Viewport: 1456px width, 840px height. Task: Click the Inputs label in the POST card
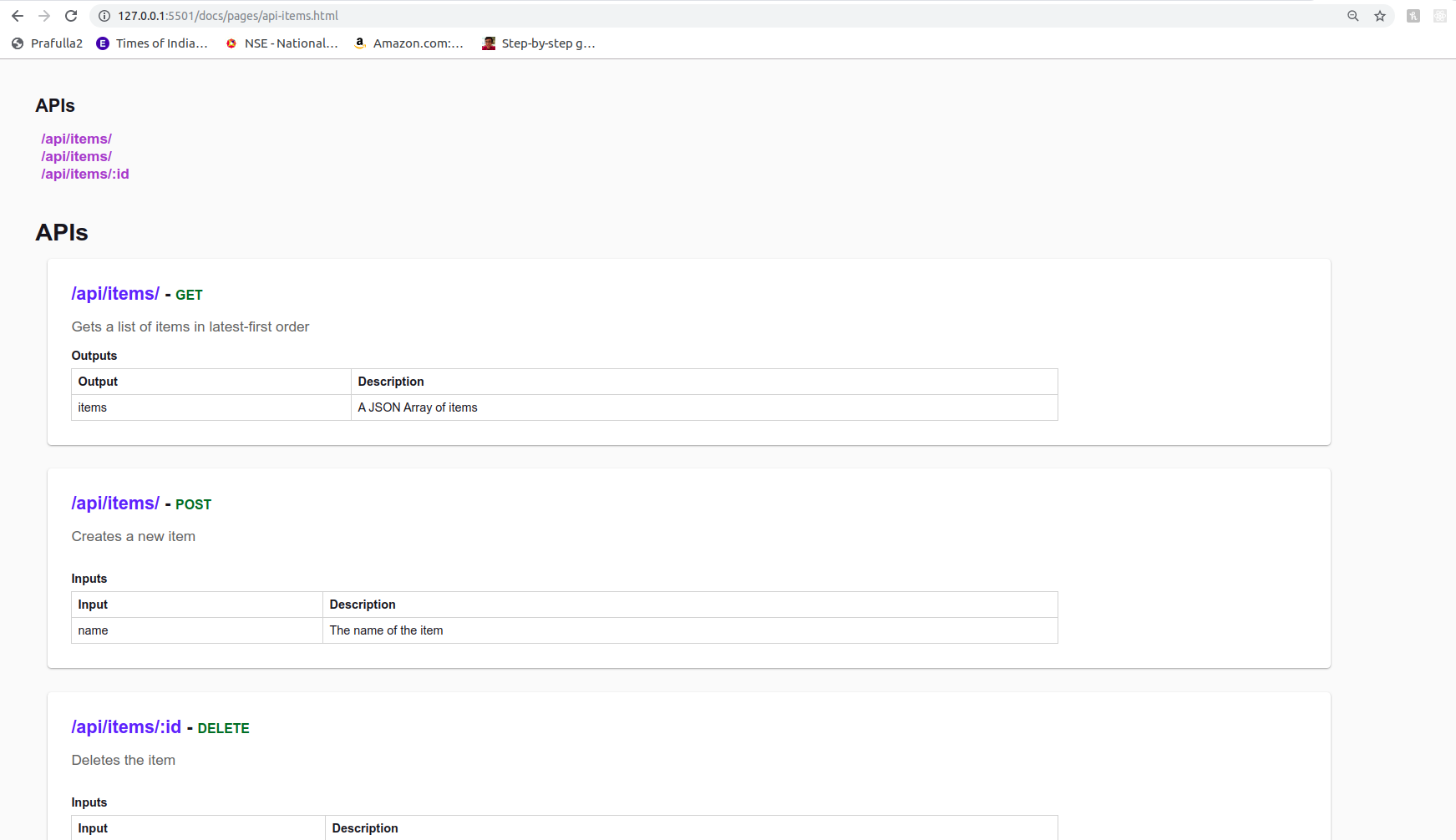tap(89, 579)
